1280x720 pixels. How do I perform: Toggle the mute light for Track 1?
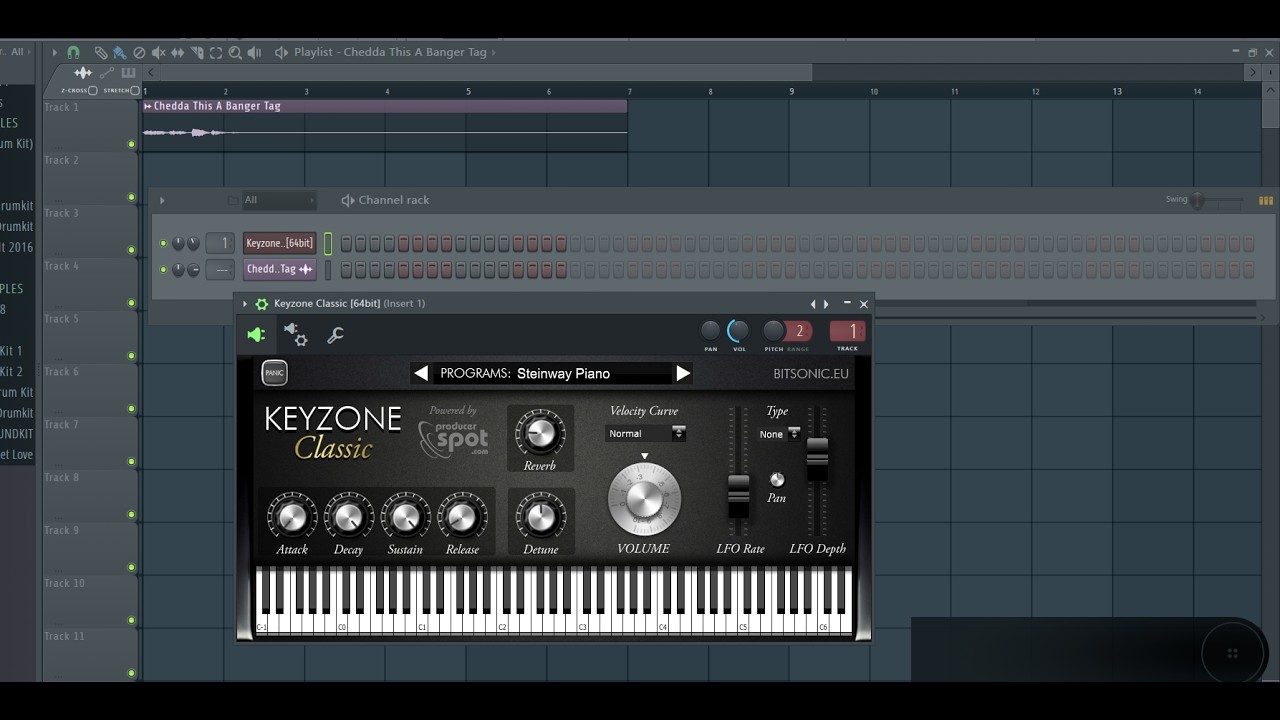pyautogui.click(x=131, y=144)
